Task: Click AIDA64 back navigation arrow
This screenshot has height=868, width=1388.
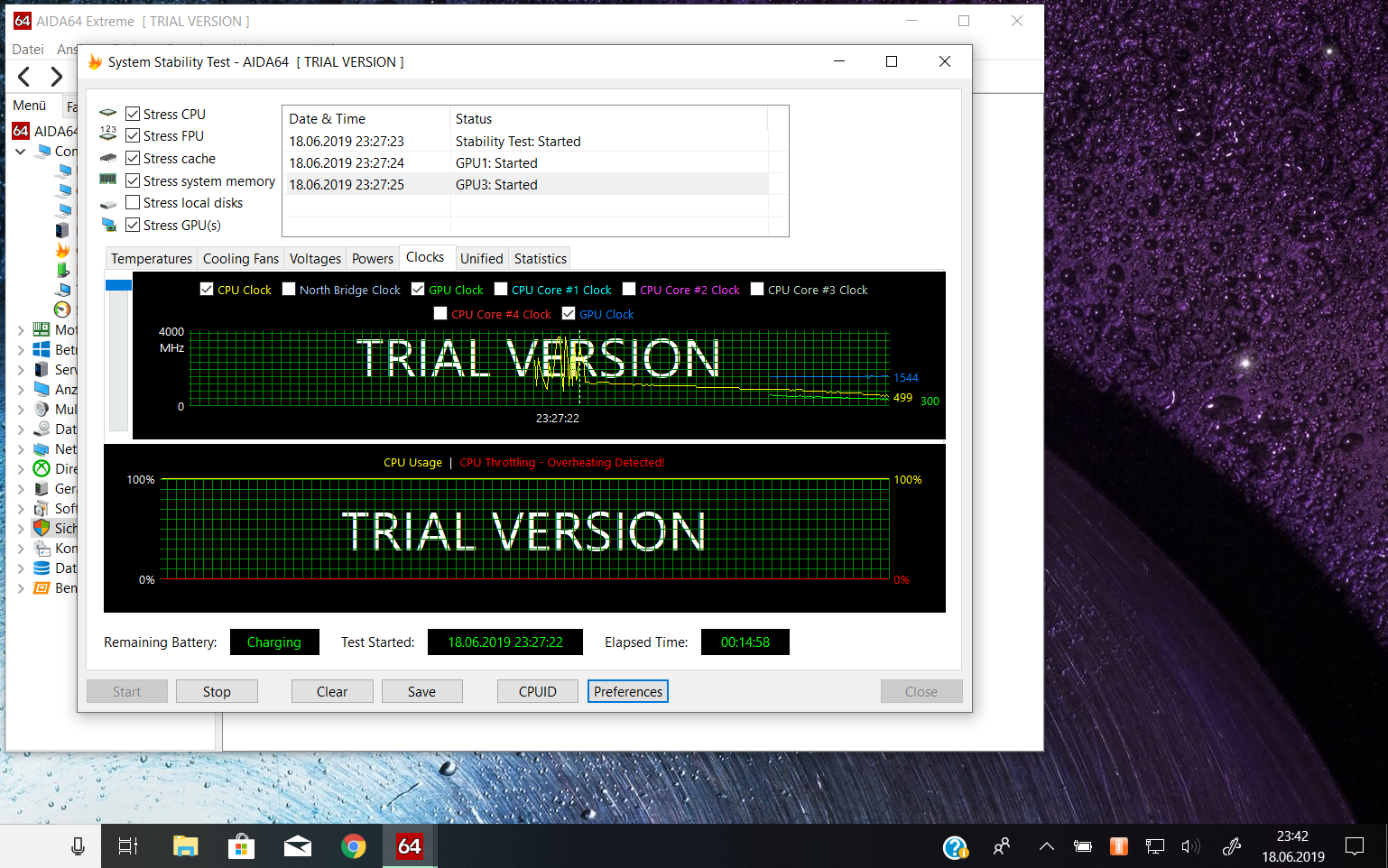Action: click(24, 77)
